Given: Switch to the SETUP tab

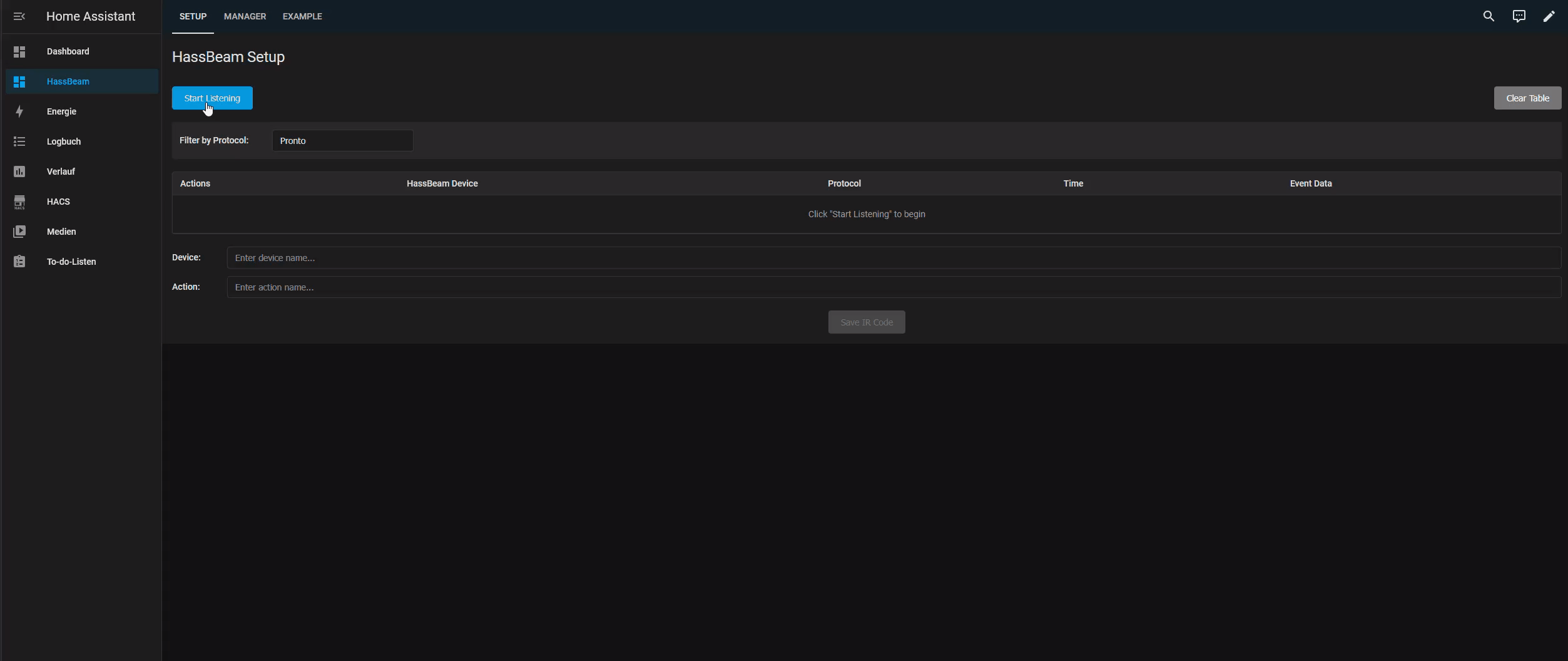Looking at the screenshot, I should pyautogui.click(x=193, y=16).
